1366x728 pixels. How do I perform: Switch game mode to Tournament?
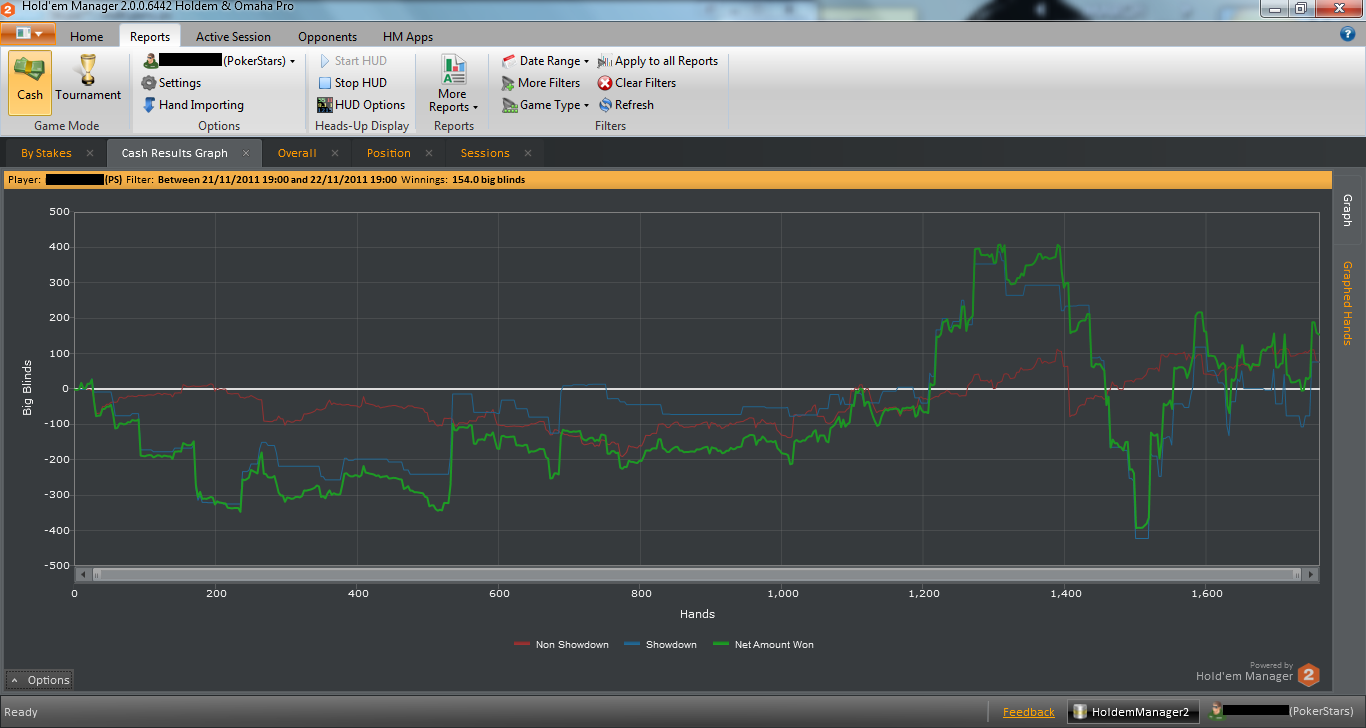(88, 78)
